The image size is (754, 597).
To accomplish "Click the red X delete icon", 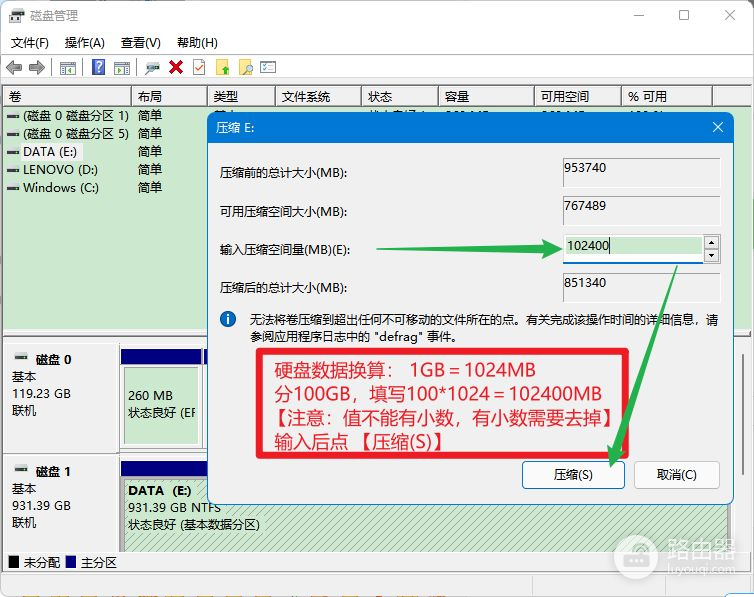I will point(176,68).
